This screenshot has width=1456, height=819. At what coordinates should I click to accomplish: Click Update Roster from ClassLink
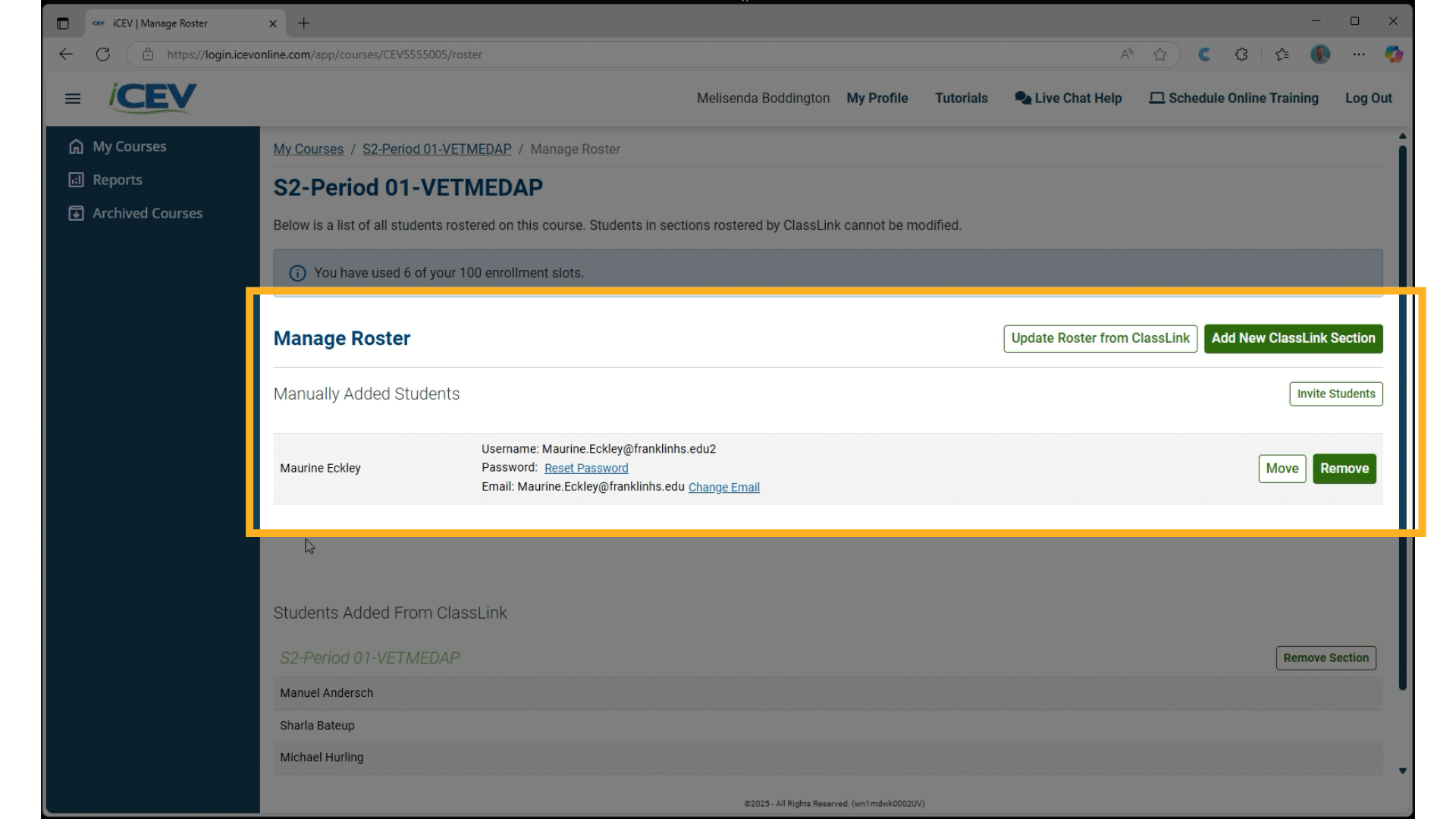pos(1100,338)
